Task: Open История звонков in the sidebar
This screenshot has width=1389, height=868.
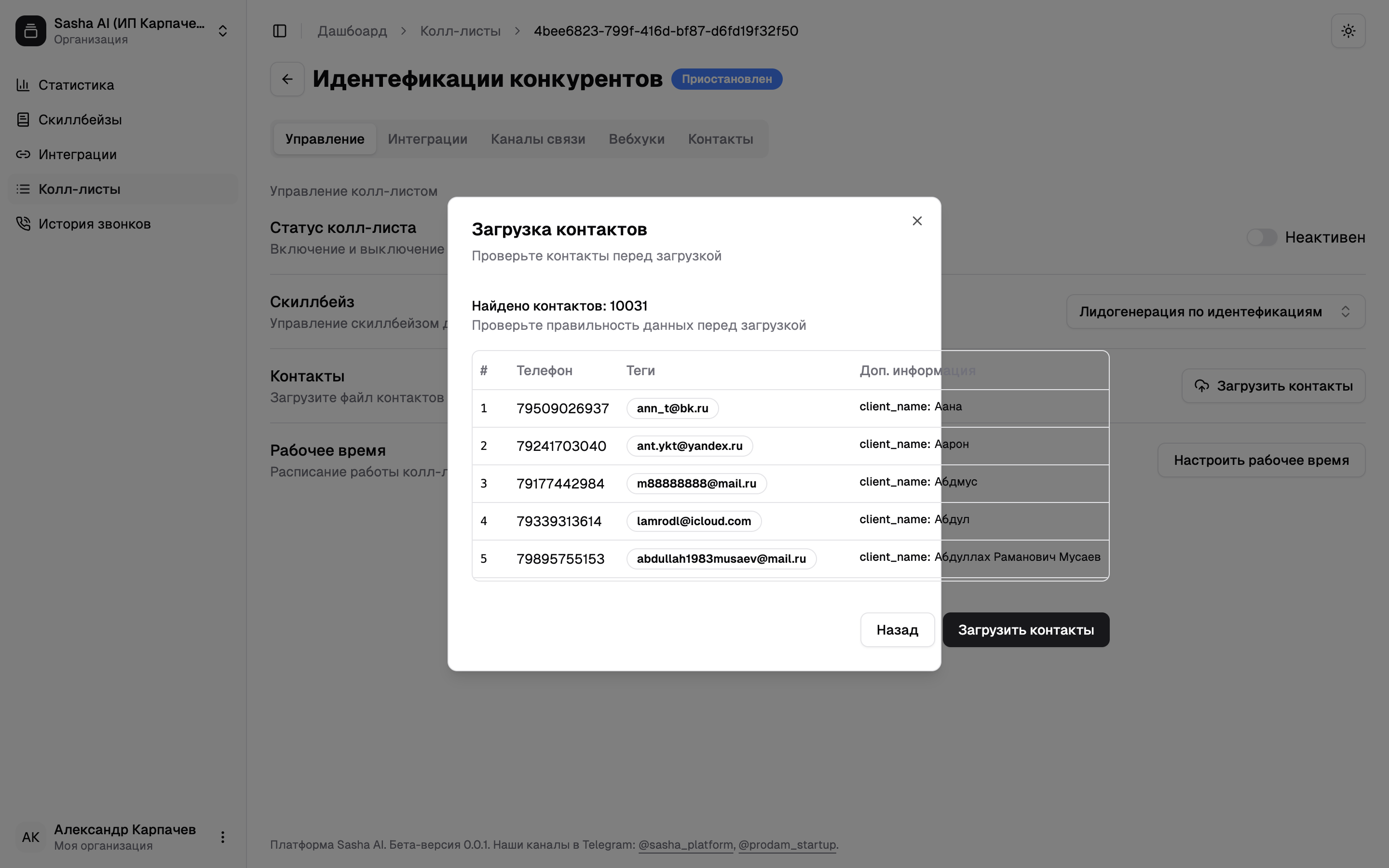Action: [x=94, y=224]
